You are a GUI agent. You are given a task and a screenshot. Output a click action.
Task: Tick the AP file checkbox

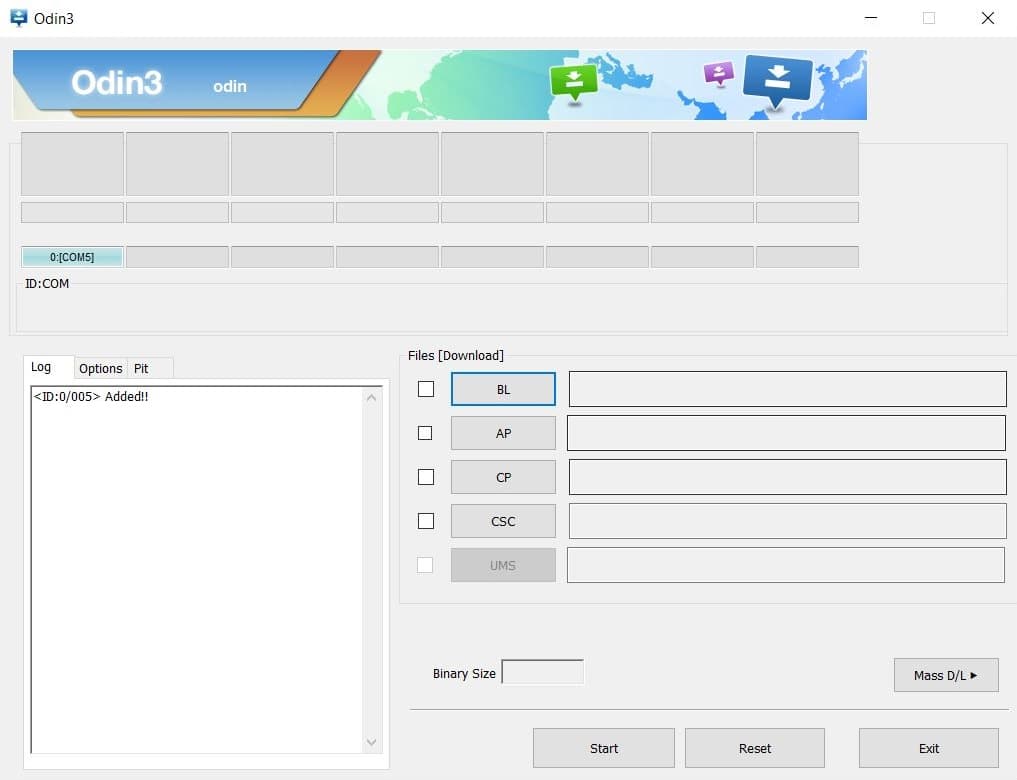coord(425,433)
